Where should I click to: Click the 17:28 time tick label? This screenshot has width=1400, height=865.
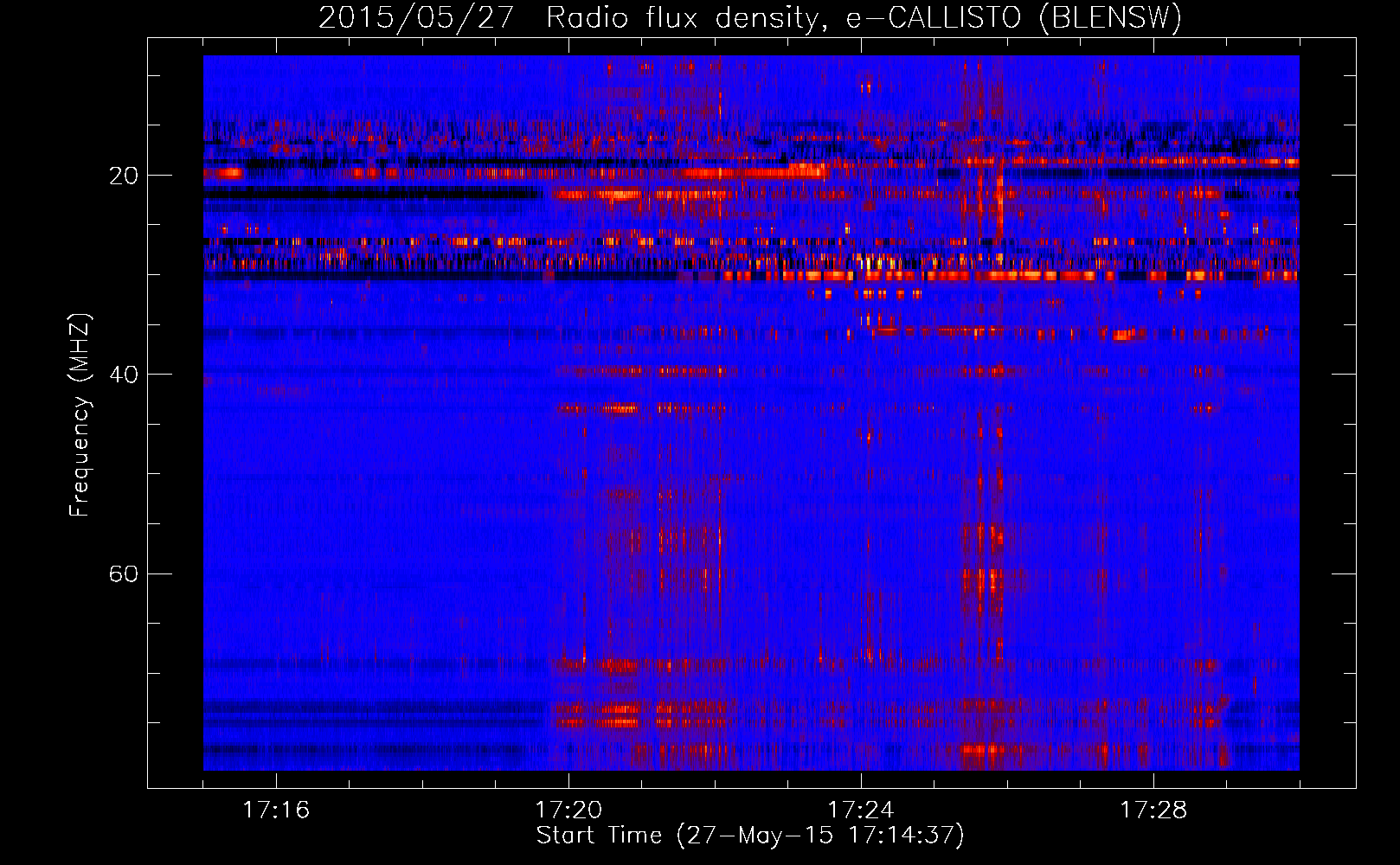[1153, 811]
